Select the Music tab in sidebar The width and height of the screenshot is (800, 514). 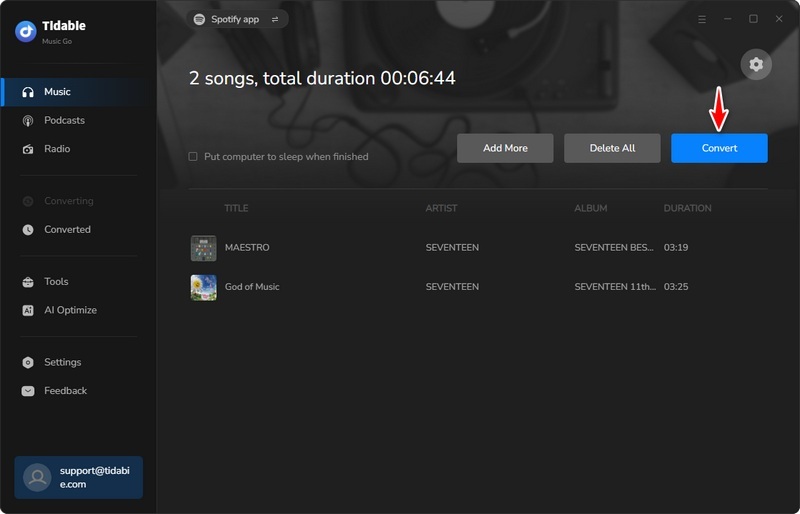click(x=57, y=92)
